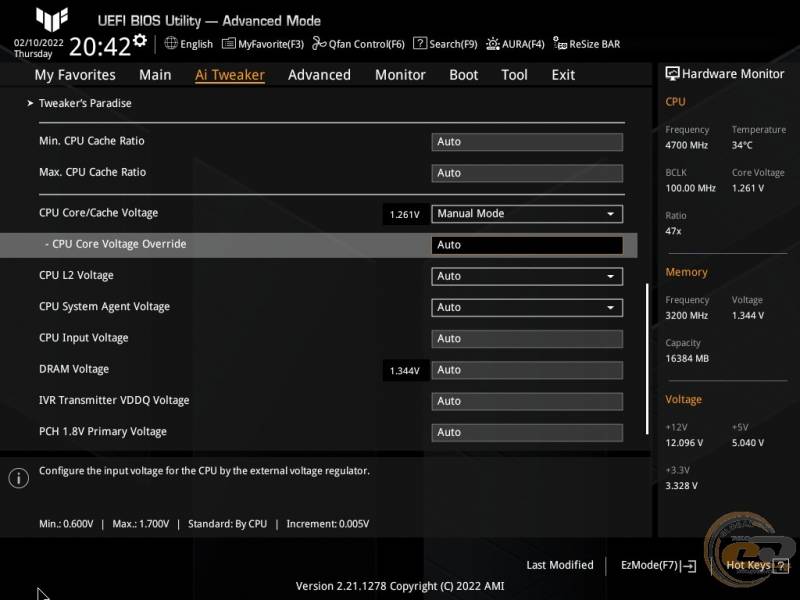Click the EzMode exit arrow icon
This screenshot has height=600, width=800.
tap(688, 565)
